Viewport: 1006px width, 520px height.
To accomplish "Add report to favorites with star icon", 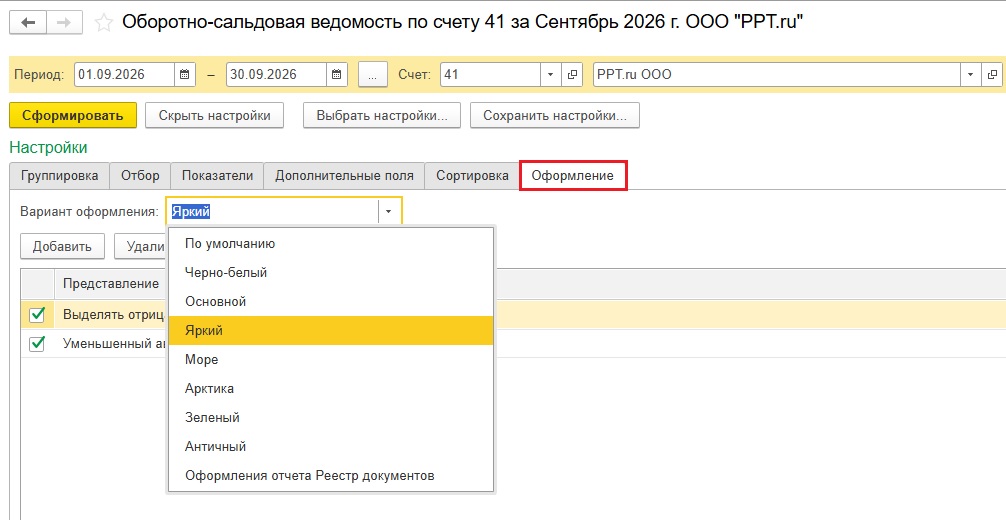I will 103,23.
